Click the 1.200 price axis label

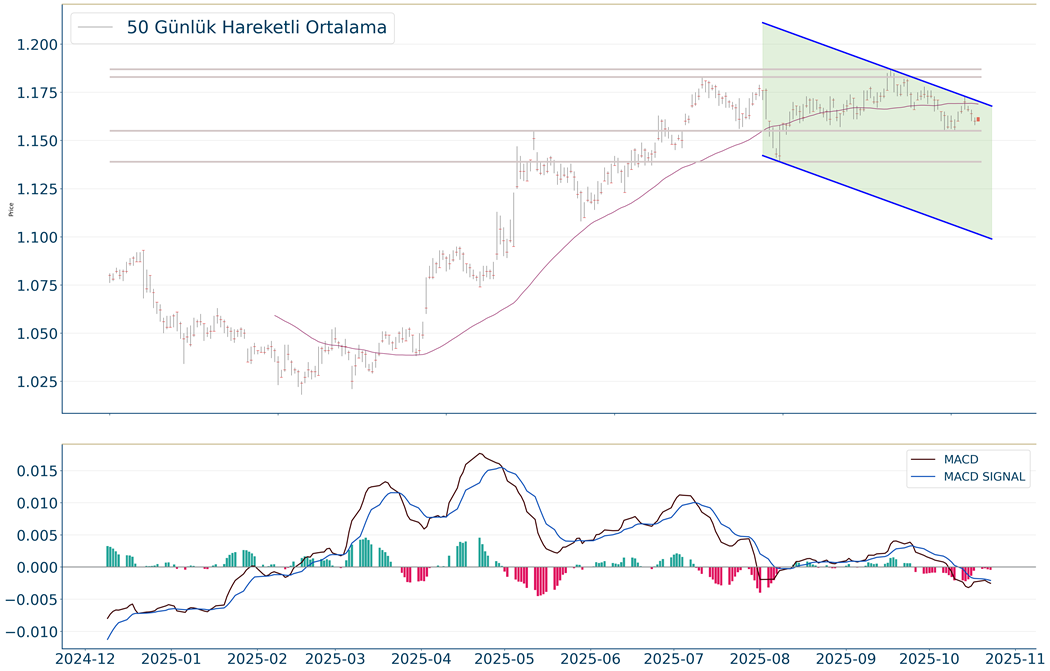pos(37,44)
